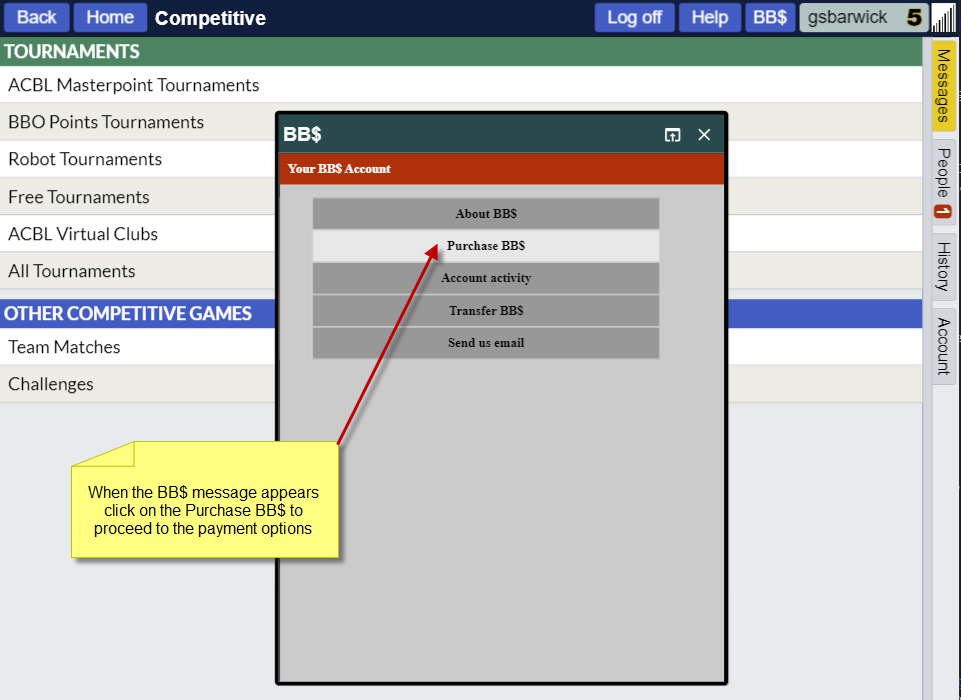
Task: Go to the Home screen
Action: [110, 17]
